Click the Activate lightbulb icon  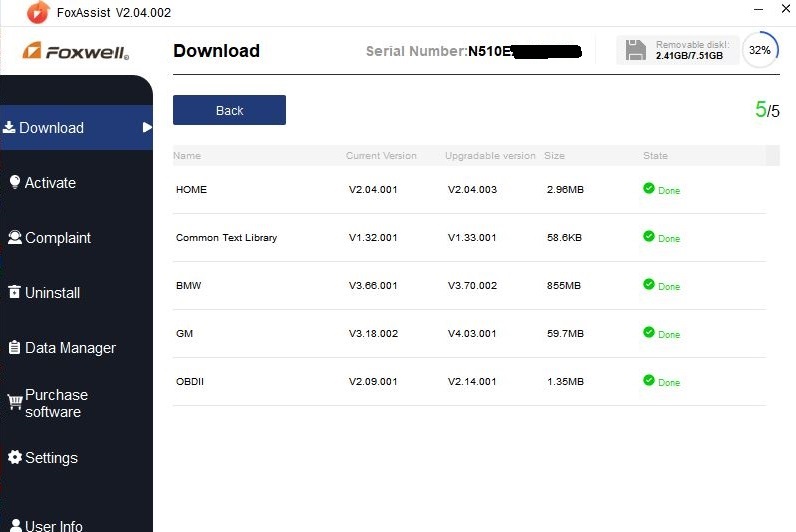click(x=15, y=182)
